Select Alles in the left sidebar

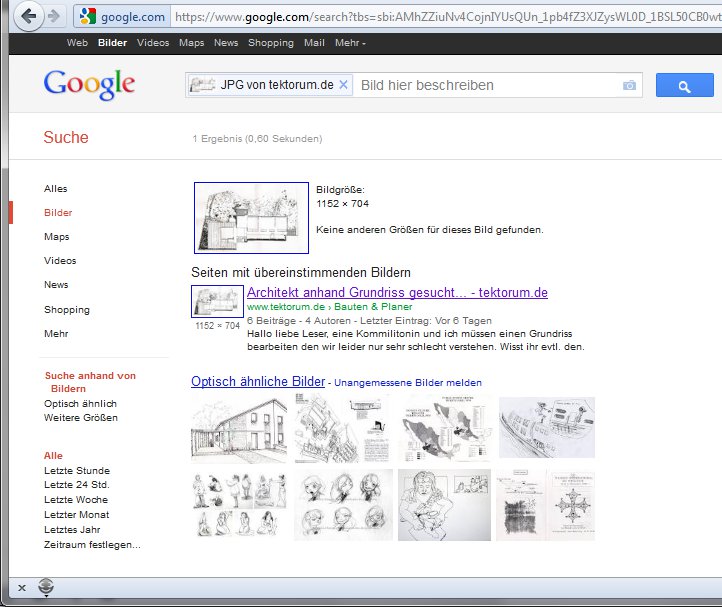[56, 189]
